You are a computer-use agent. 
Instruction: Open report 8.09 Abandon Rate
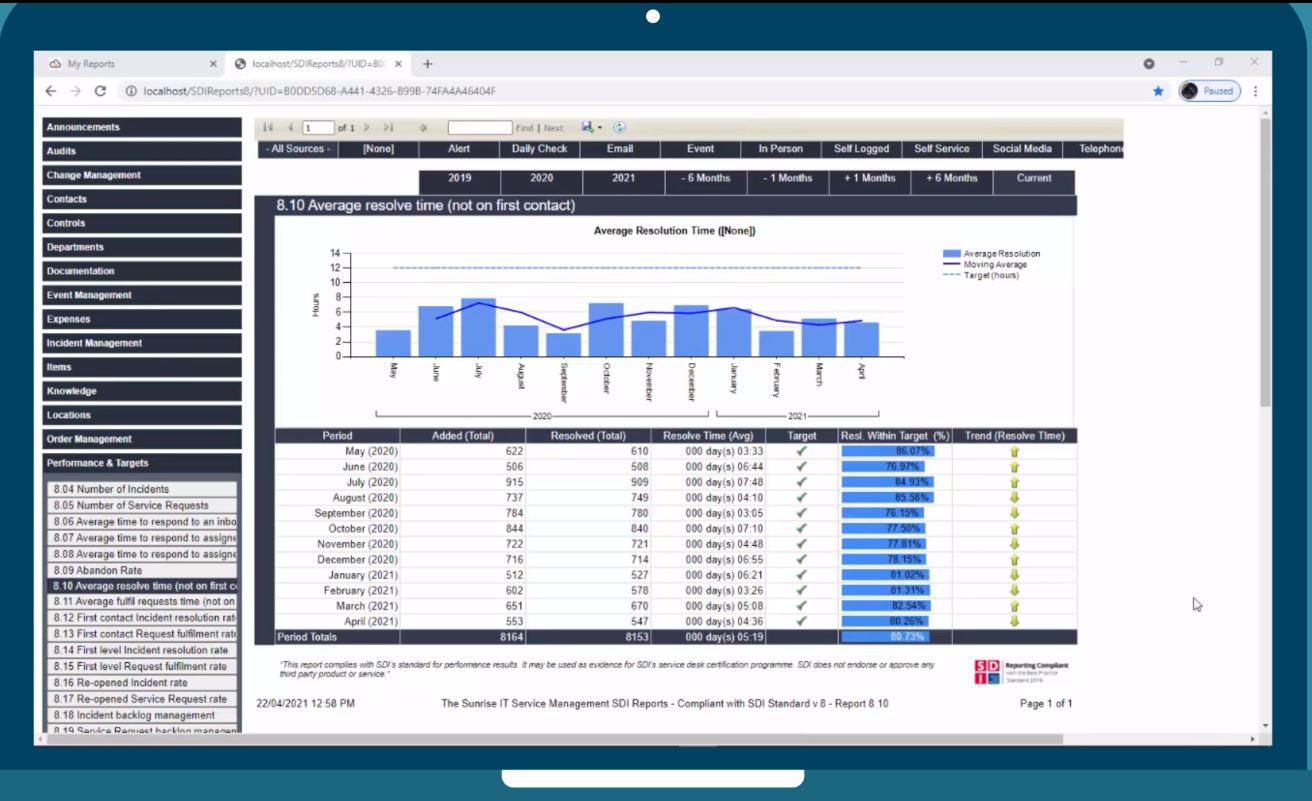pos(143,570)
